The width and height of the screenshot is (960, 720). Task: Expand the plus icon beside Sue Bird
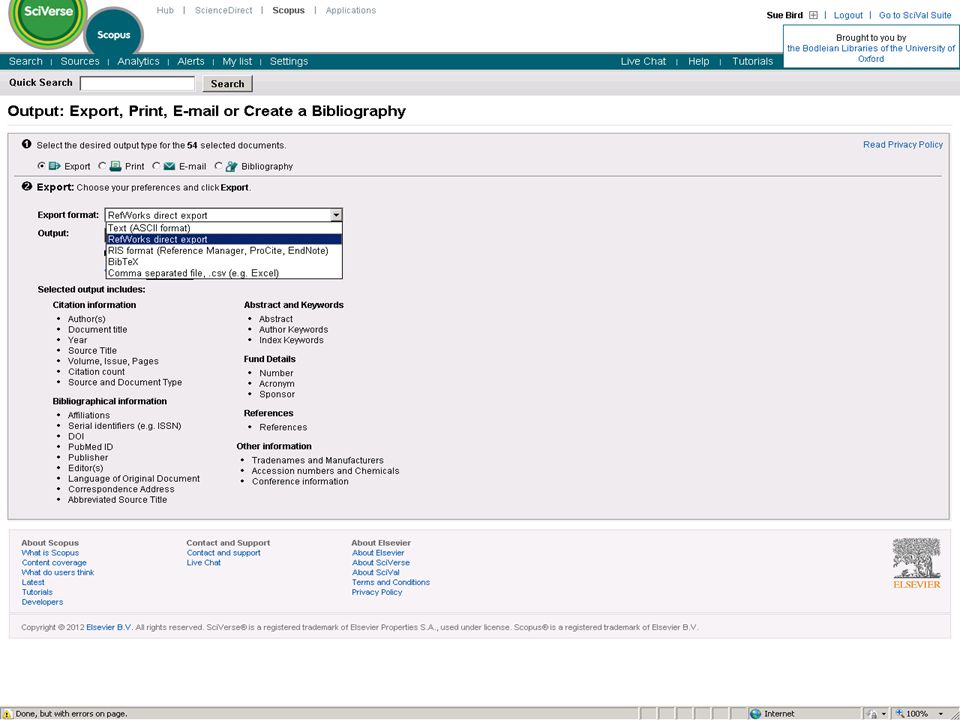coord(813,15)
